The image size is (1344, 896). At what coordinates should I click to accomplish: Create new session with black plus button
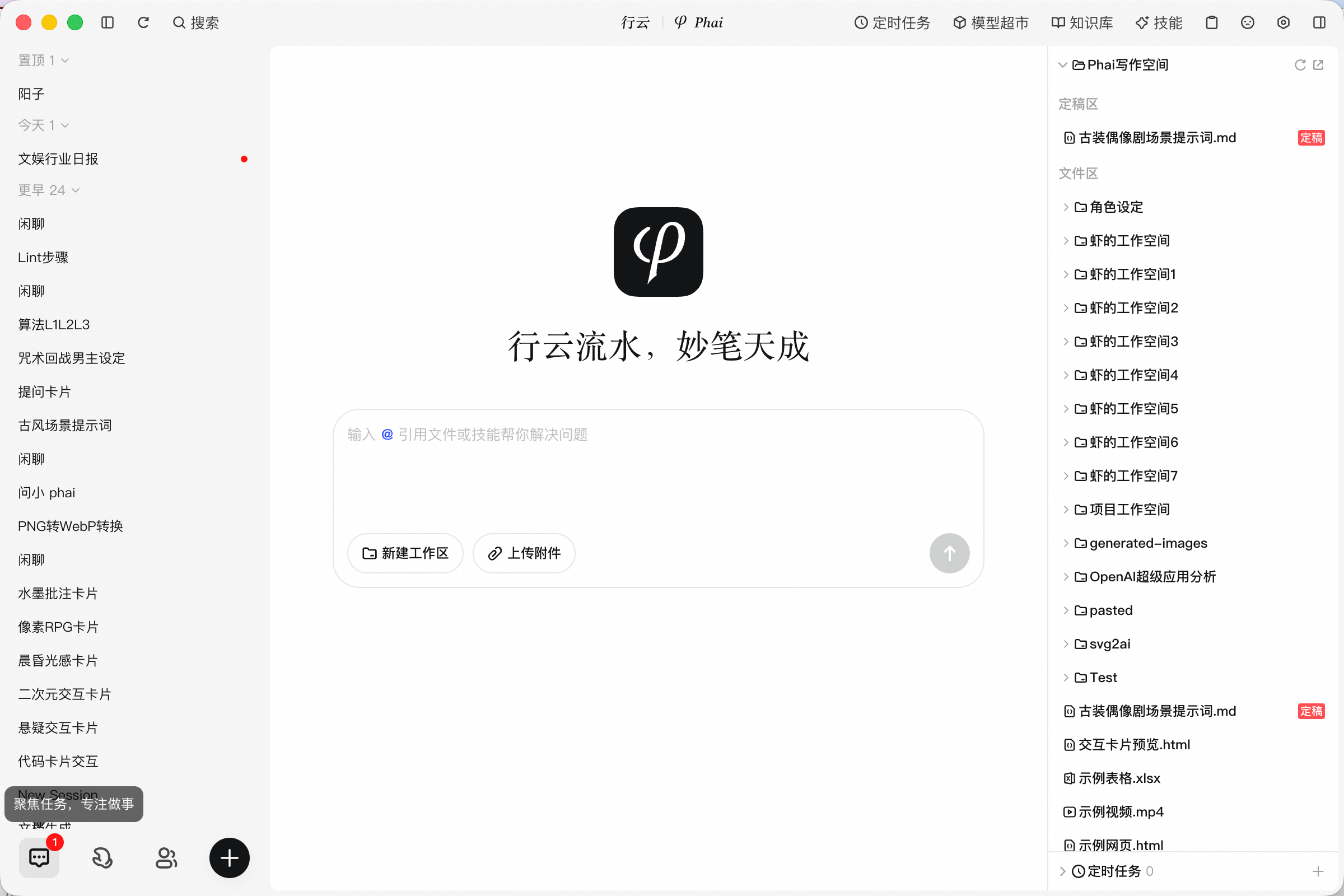pos(230,858)
